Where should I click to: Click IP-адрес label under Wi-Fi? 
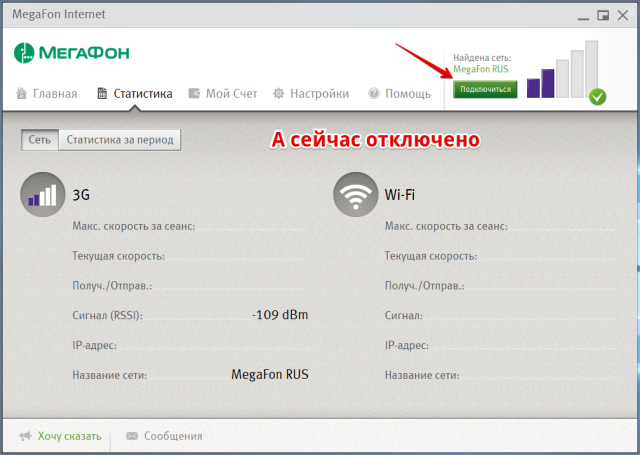click(407, 345)
